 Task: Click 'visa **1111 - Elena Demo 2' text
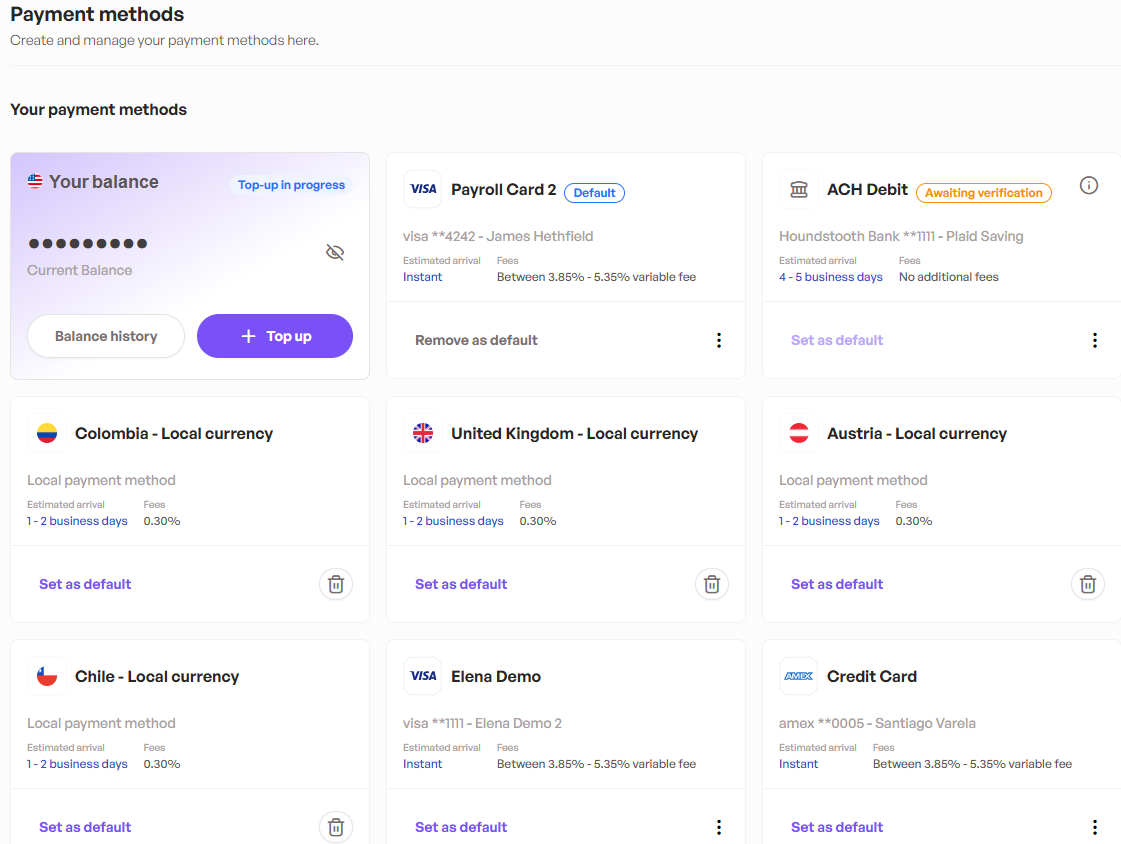(482, 723)
